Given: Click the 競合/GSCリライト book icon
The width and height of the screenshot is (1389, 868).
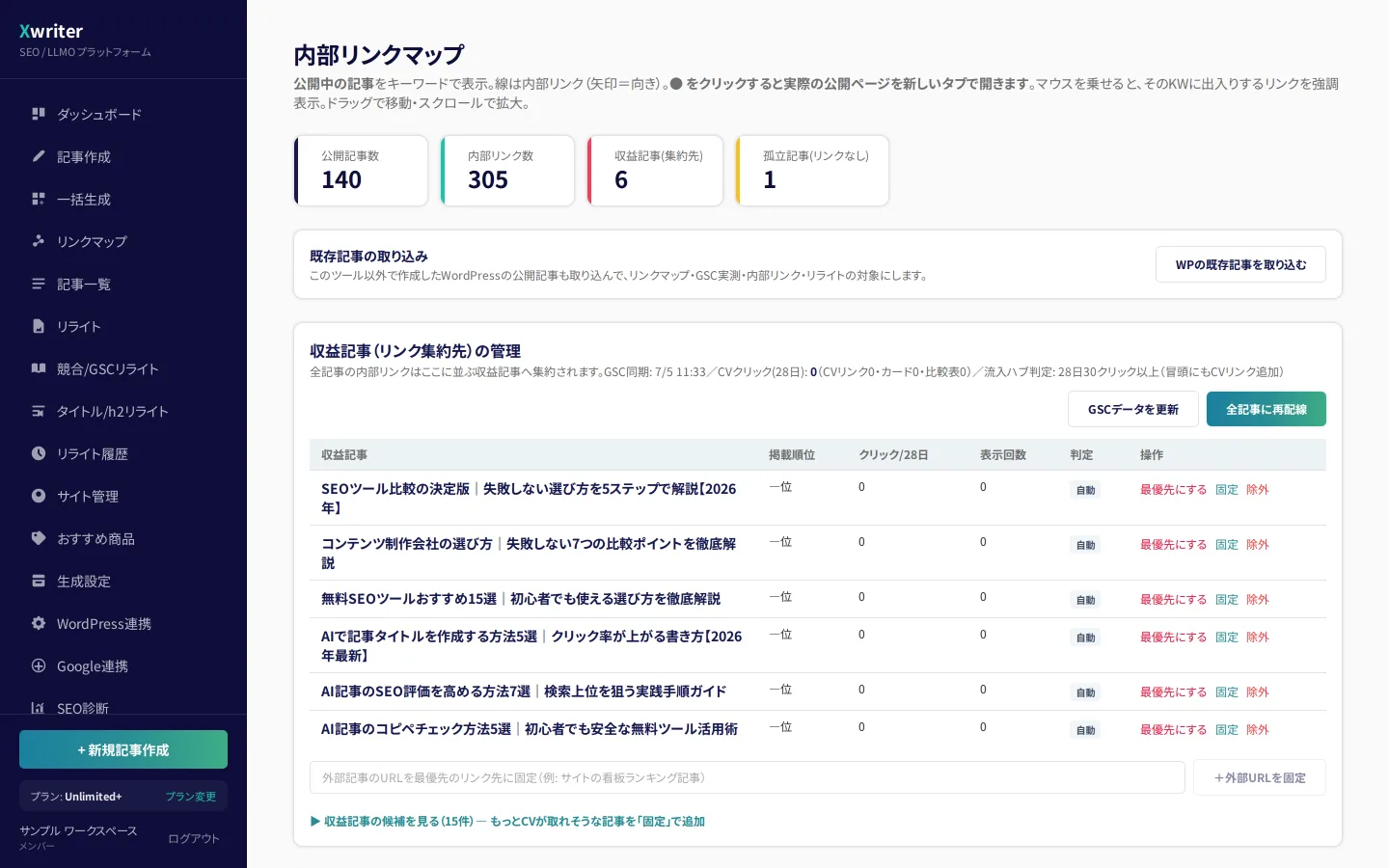Looking at the screenshot, I should 39,368.
